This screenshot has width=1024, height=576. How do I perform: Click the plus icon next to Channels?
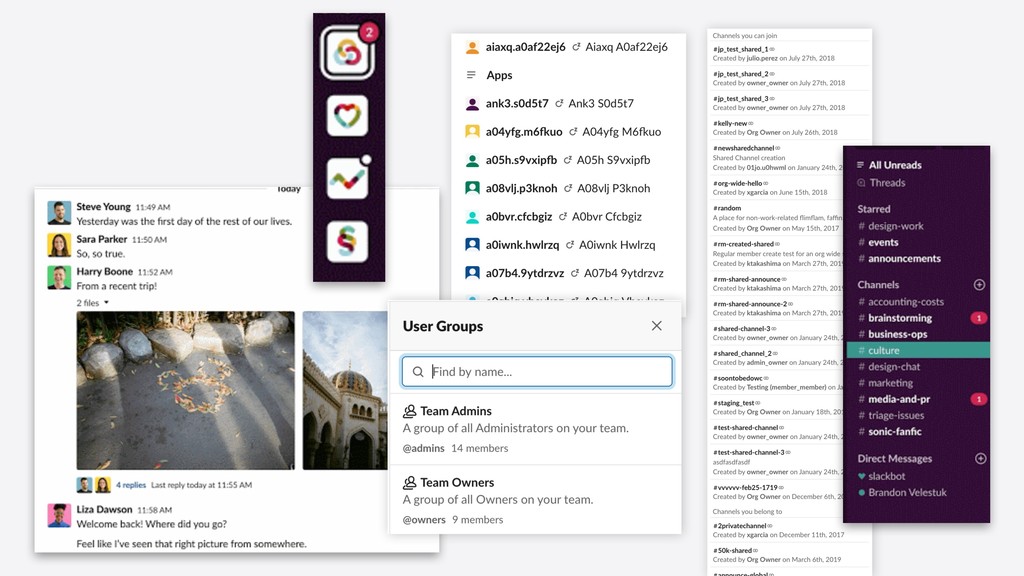coord(980,285)
